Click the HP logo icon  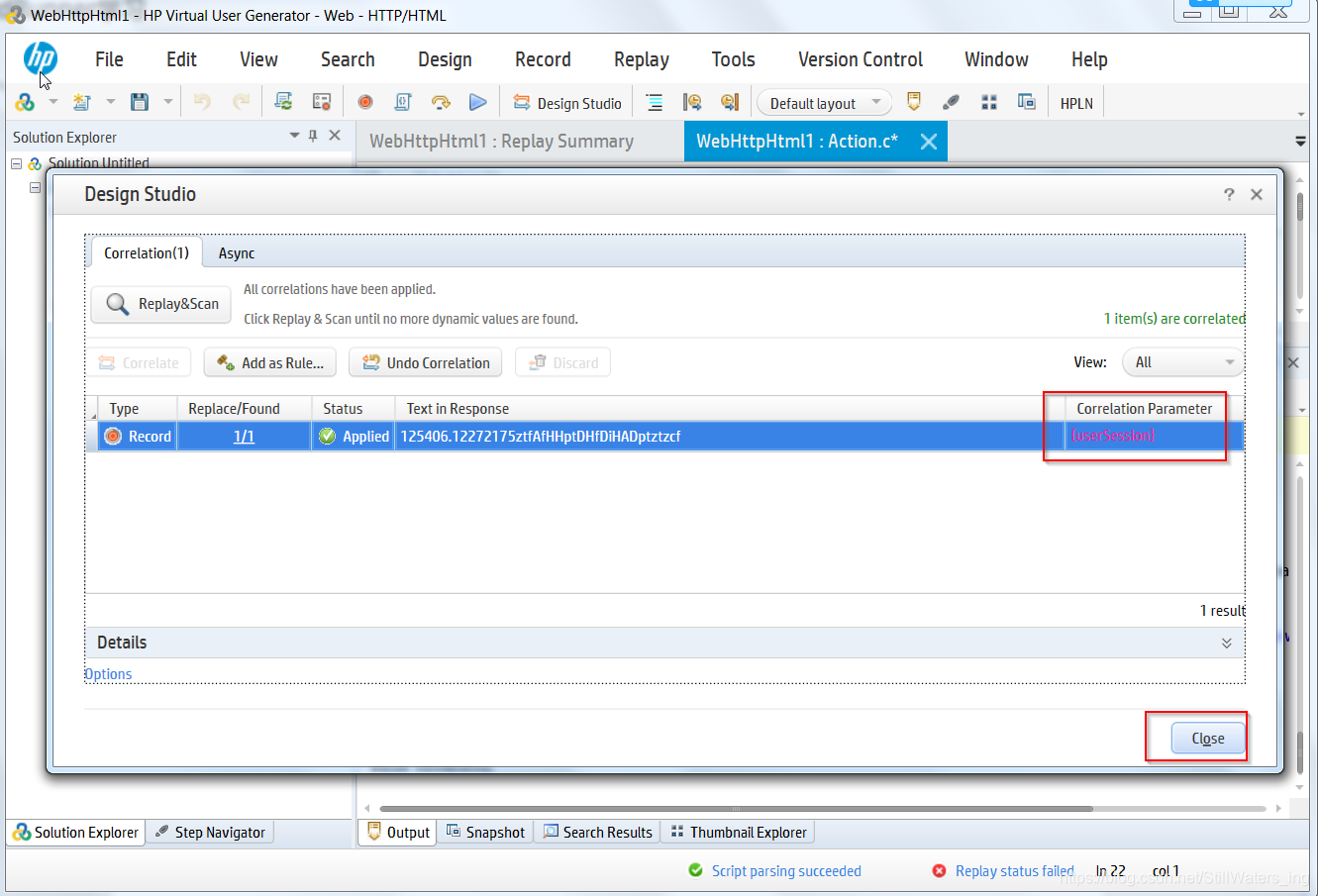point(41,59)
